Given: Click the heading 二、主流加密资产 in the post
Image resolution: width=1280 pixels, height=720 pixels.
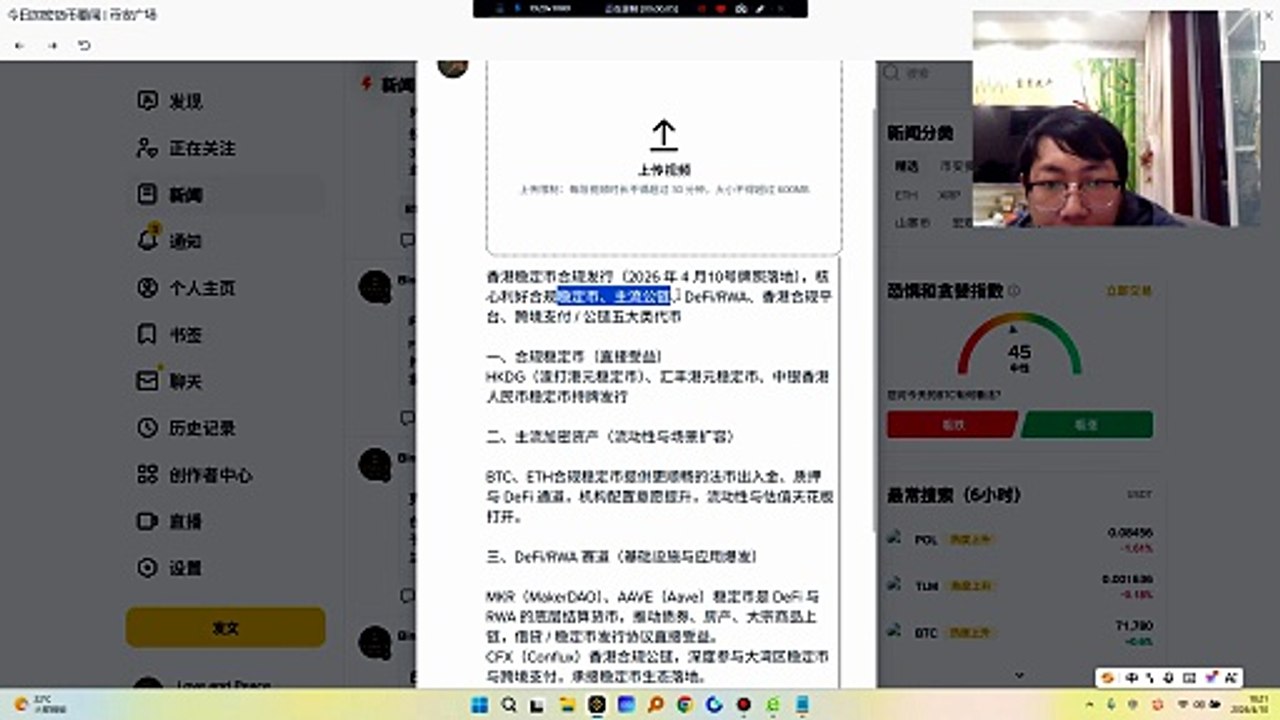Looking at the screenshot, I should point(610,437).
